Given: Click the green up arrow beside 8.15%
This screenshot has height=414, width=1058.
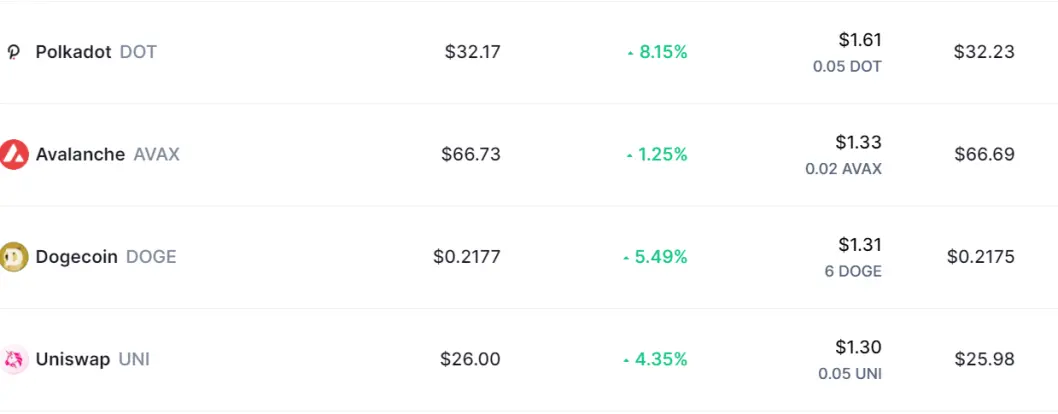Looking at the screenshot, I should tap(630, 53).
